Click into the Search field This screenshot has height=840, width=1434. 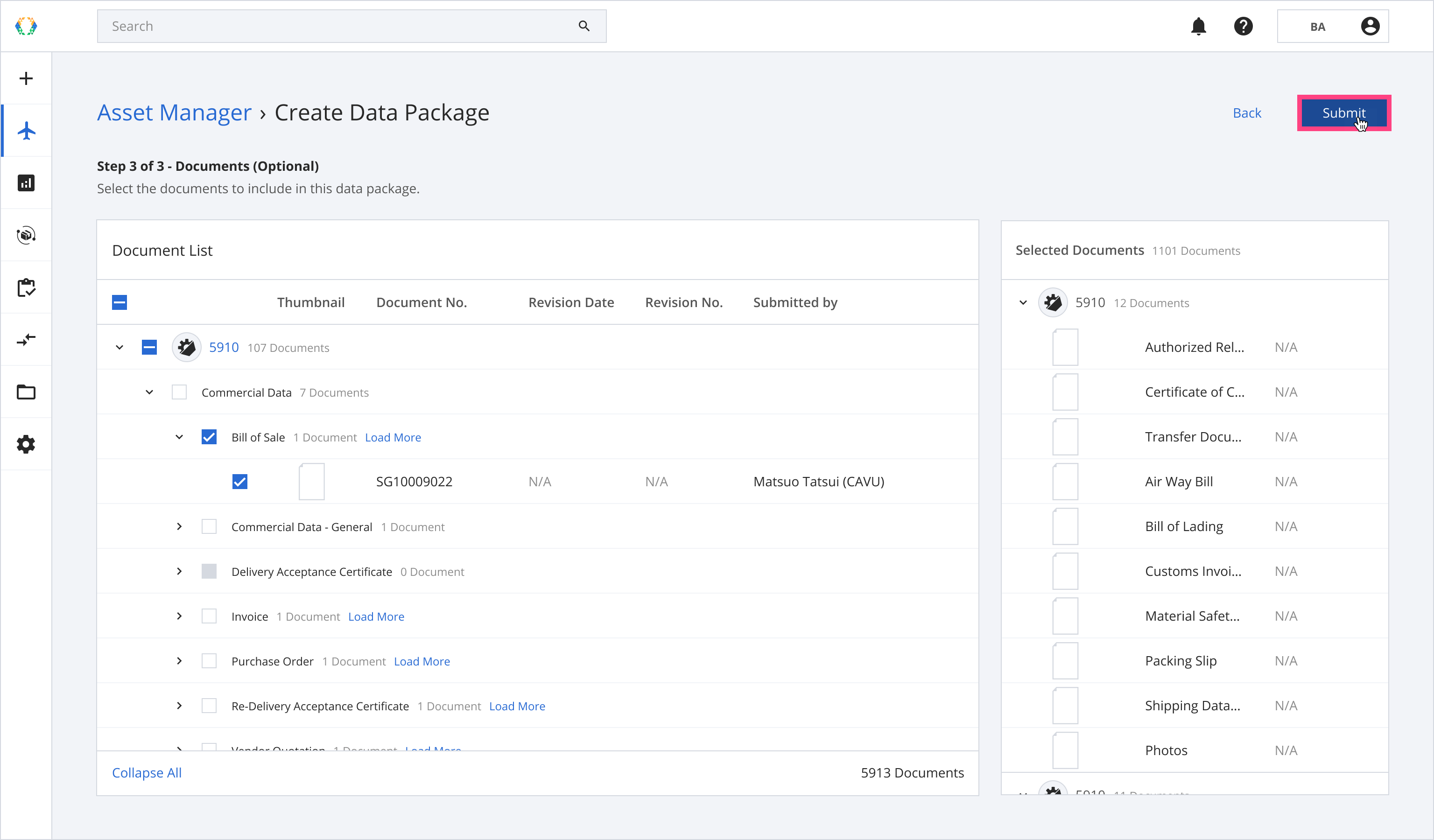point(341,26)
